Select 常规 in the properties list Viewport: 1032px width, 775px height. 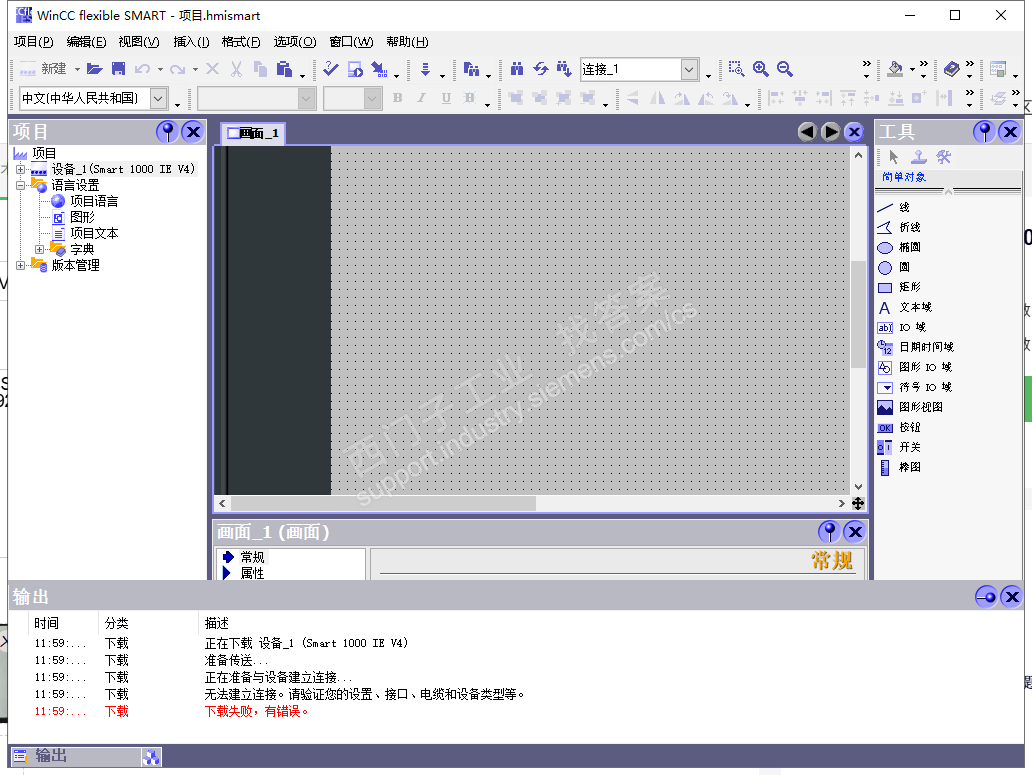pyautogui.click(x=252, y=557)
